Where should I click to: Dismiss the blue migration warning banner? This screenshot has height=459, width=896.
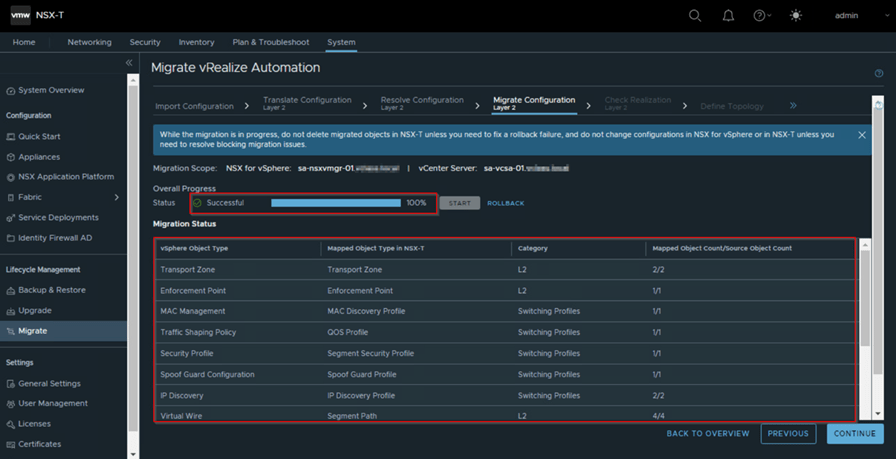(x=862, y=135)
